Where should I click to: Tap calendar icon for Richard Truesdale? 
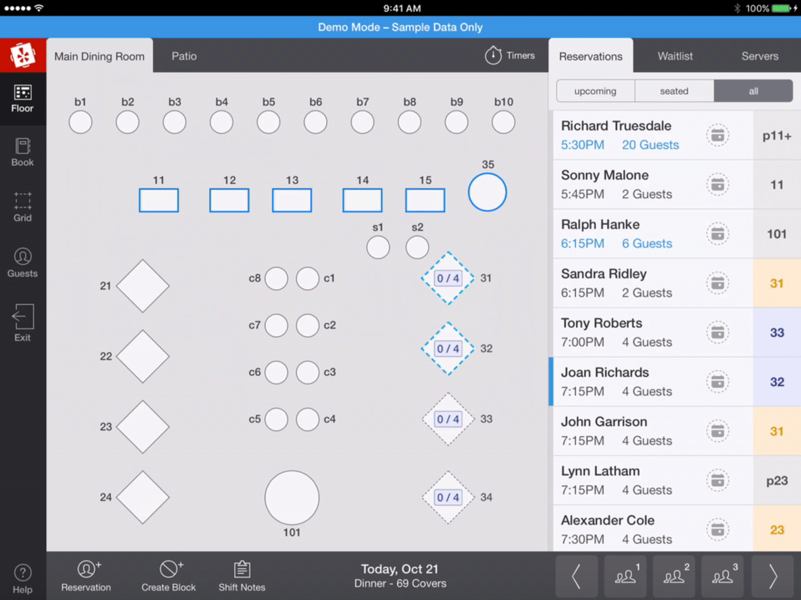(x=718, y=135)
